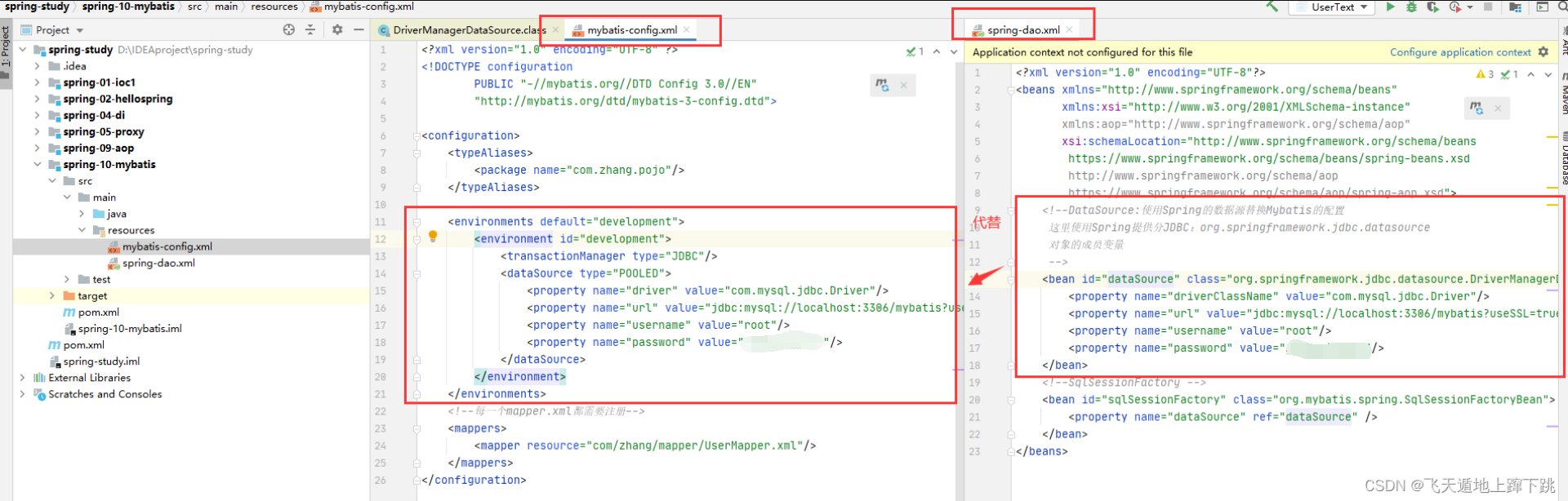Click line number 12 in mybatis-config gutter
Image resolution: width=1568 pixels, height=501 pixels.
tap(381, 239)
